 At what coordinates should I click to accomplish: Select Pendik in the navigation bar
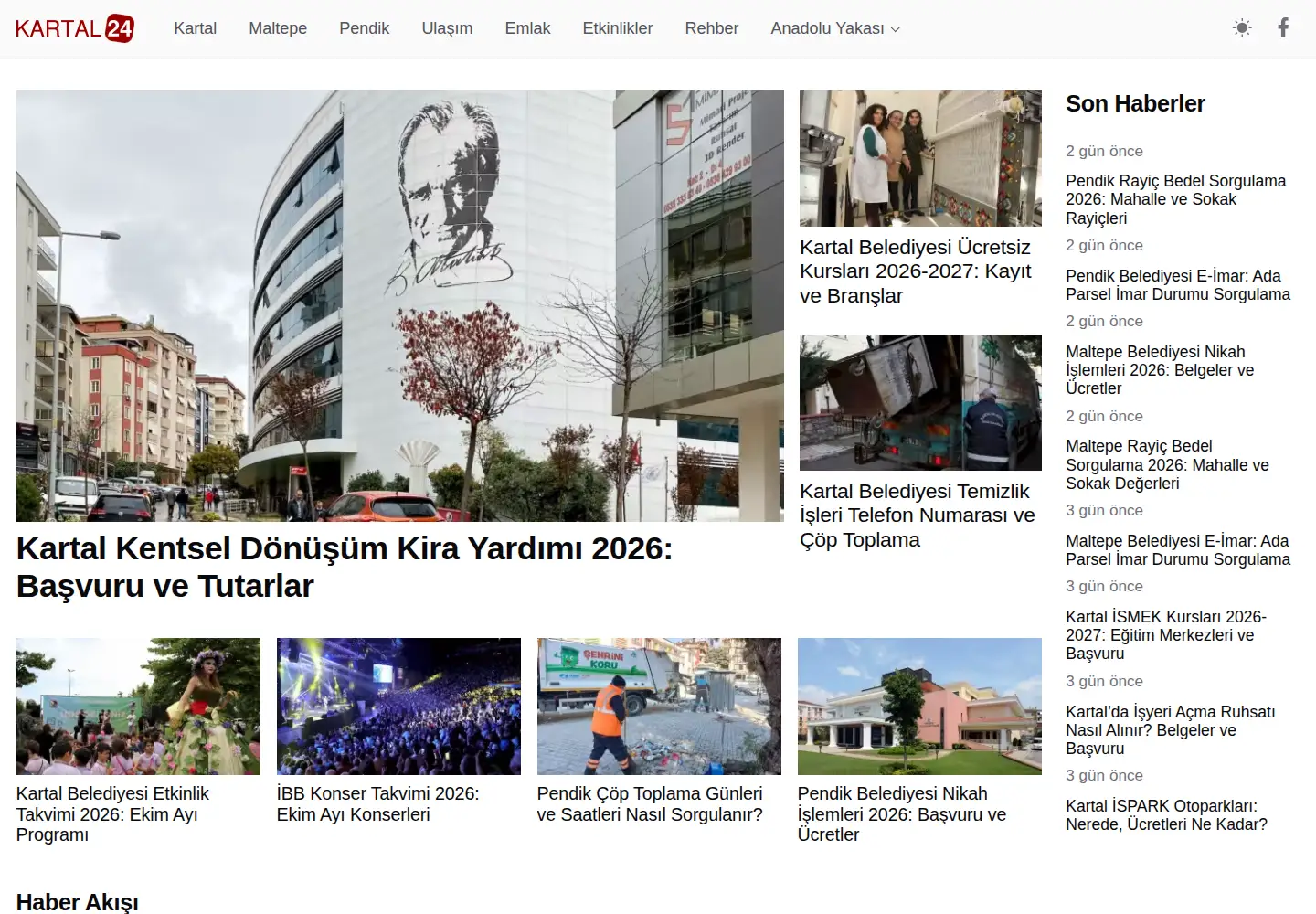365,28
